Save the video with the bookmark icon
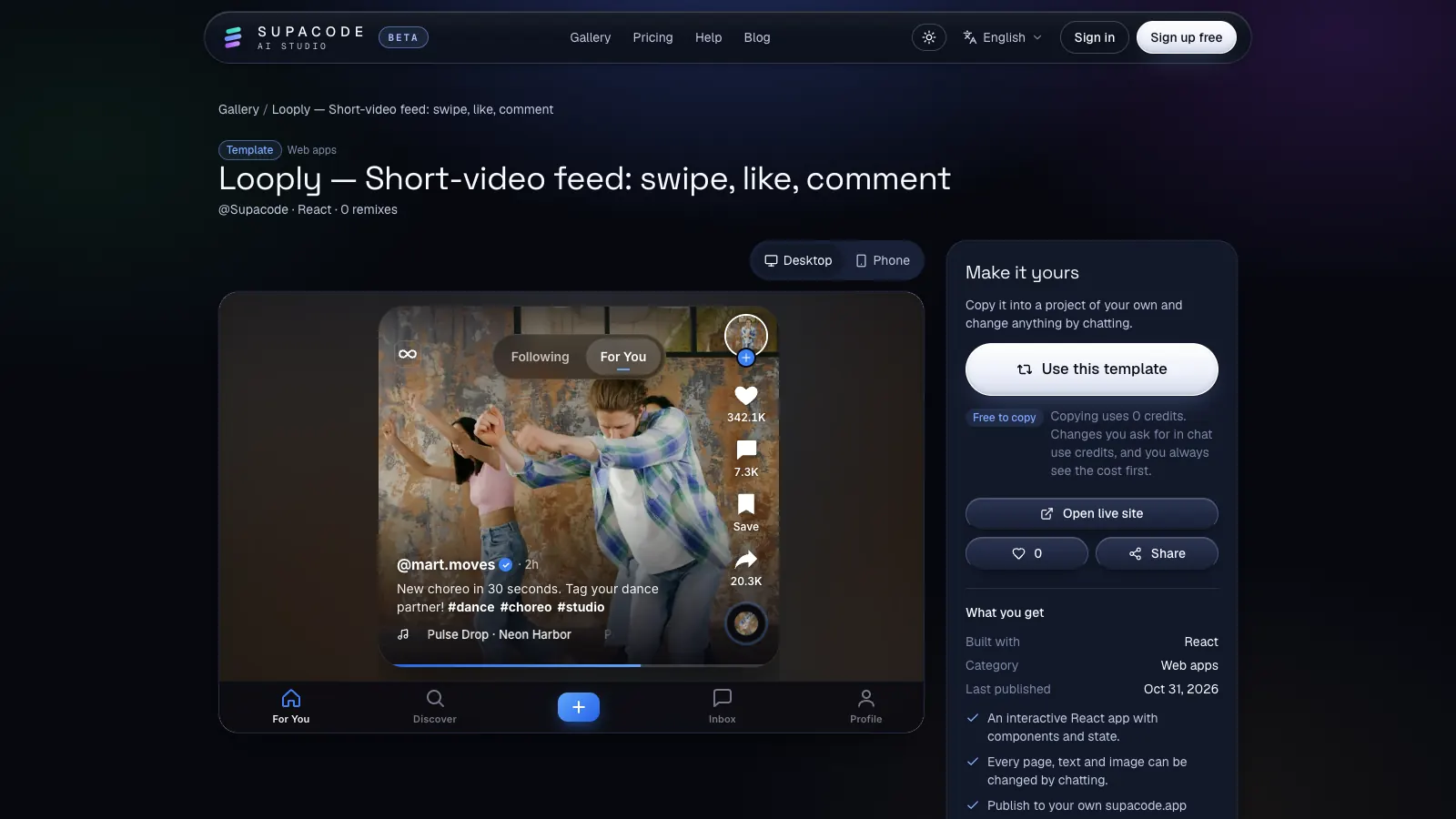Viewport: 1456px width, 819px height. [x=746, y=504]
